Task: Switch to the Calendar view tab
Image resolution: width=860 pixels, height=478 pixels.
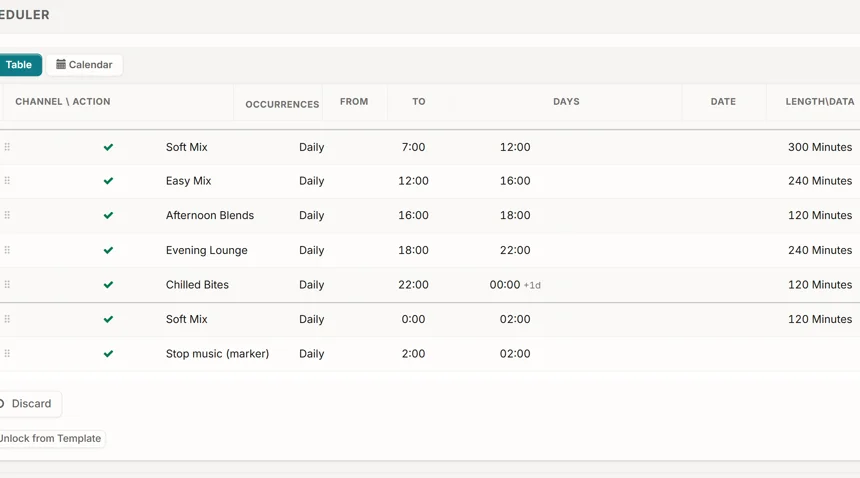Action: 84,65
